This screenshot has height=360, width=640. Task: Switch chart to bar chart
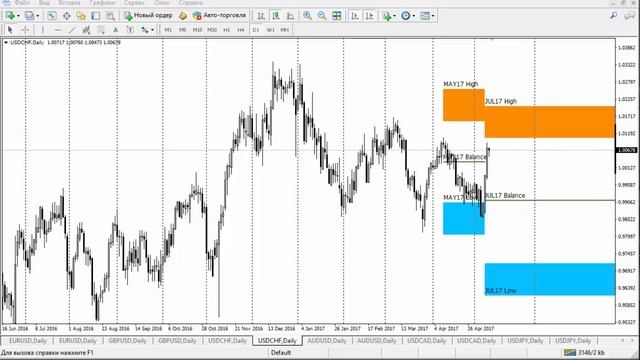(261, 16)
